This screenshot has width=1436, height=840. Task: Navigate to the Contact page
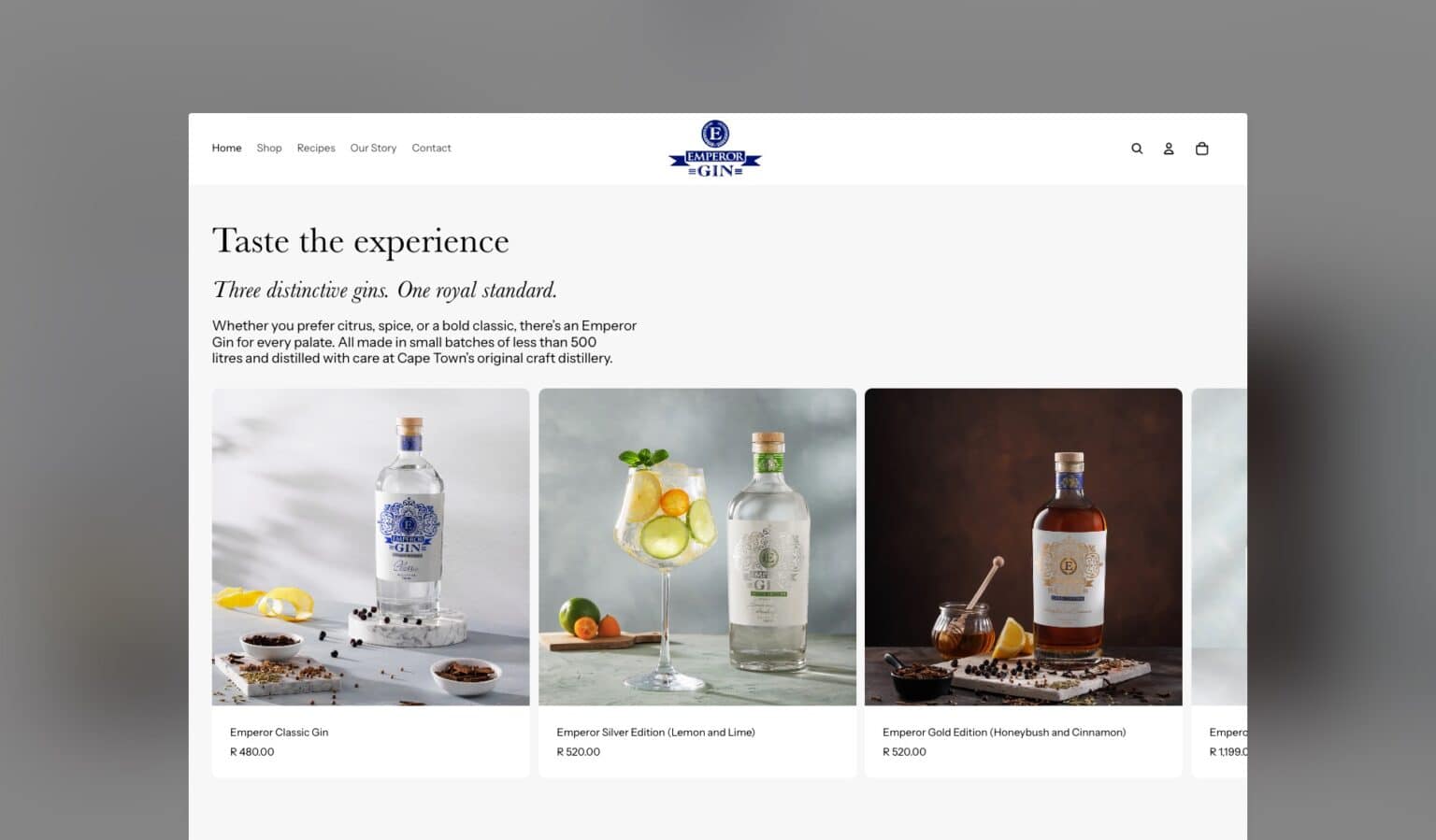click(431, 148)
